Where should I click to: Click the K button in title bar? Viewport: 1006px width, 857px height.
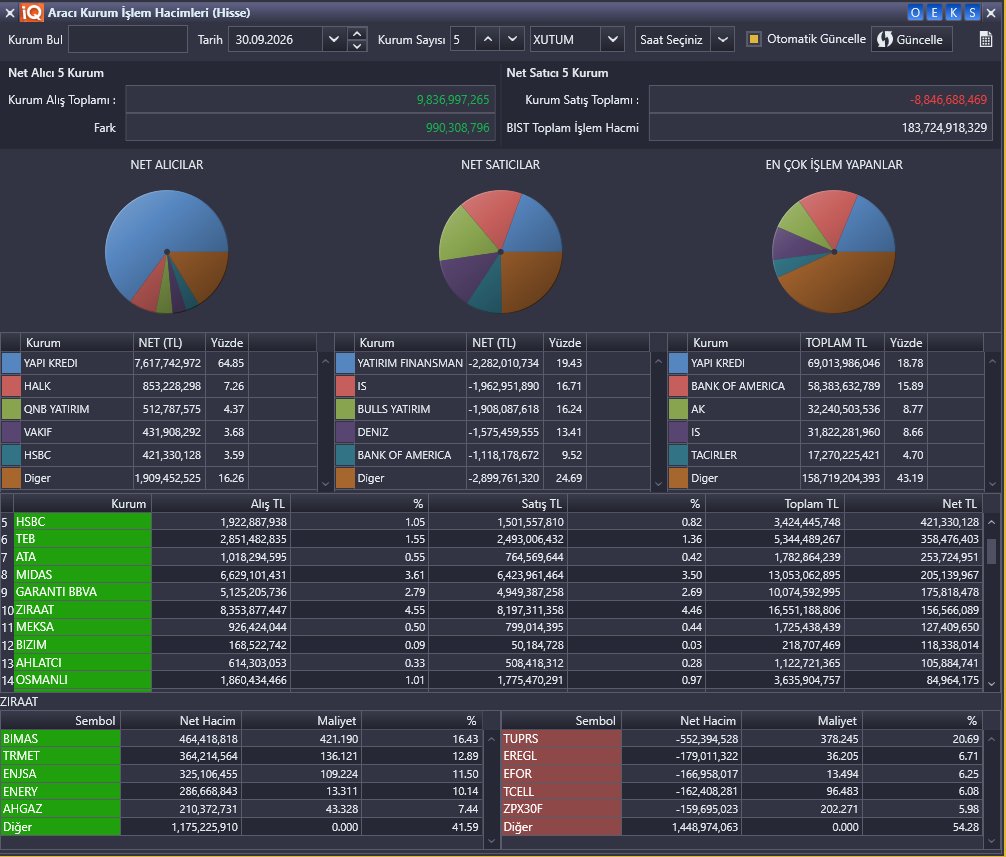point(953,12)
